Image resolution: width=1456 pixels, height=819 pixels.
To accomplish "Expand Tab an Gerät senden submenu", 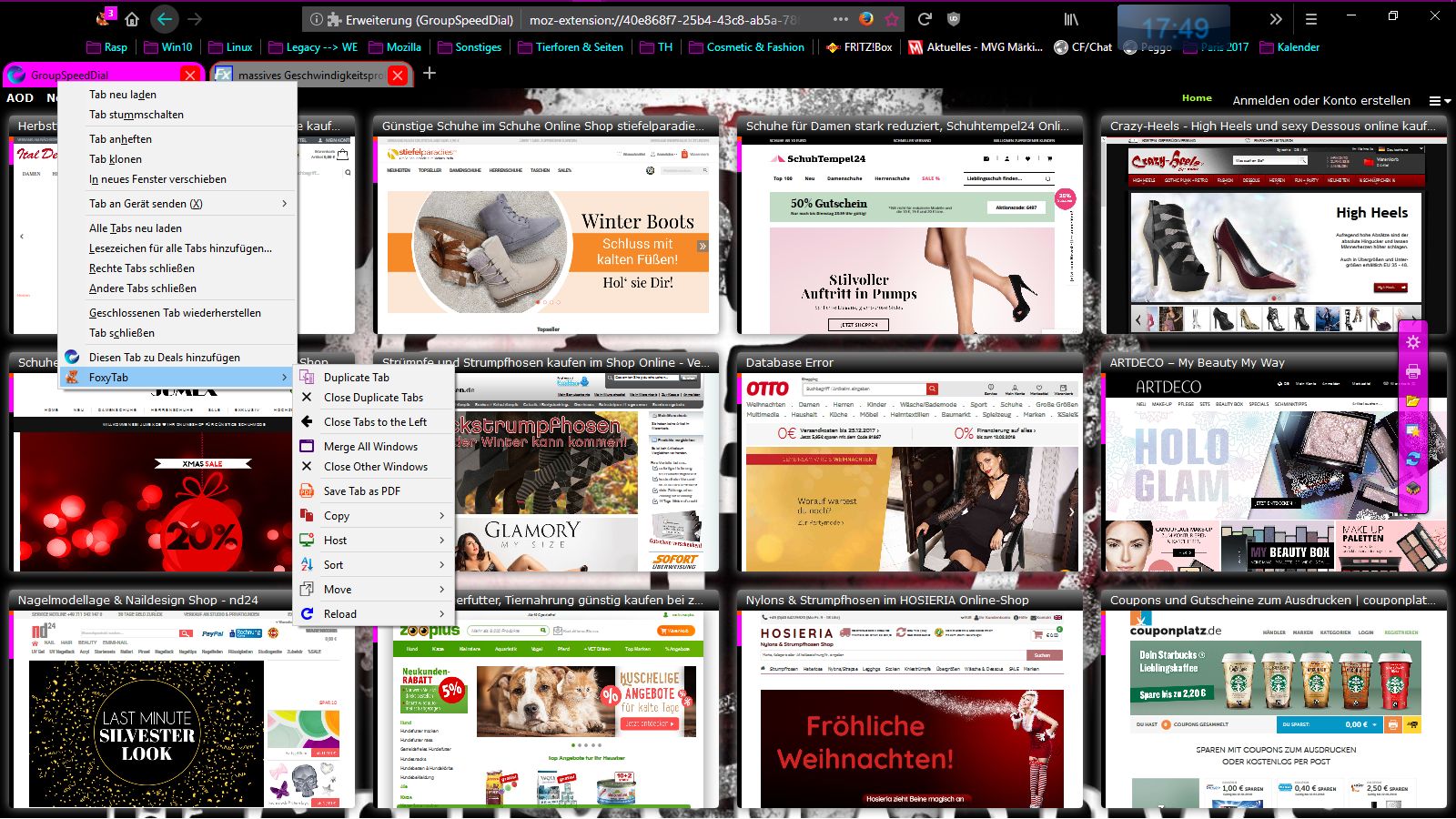I will point(177,203).
